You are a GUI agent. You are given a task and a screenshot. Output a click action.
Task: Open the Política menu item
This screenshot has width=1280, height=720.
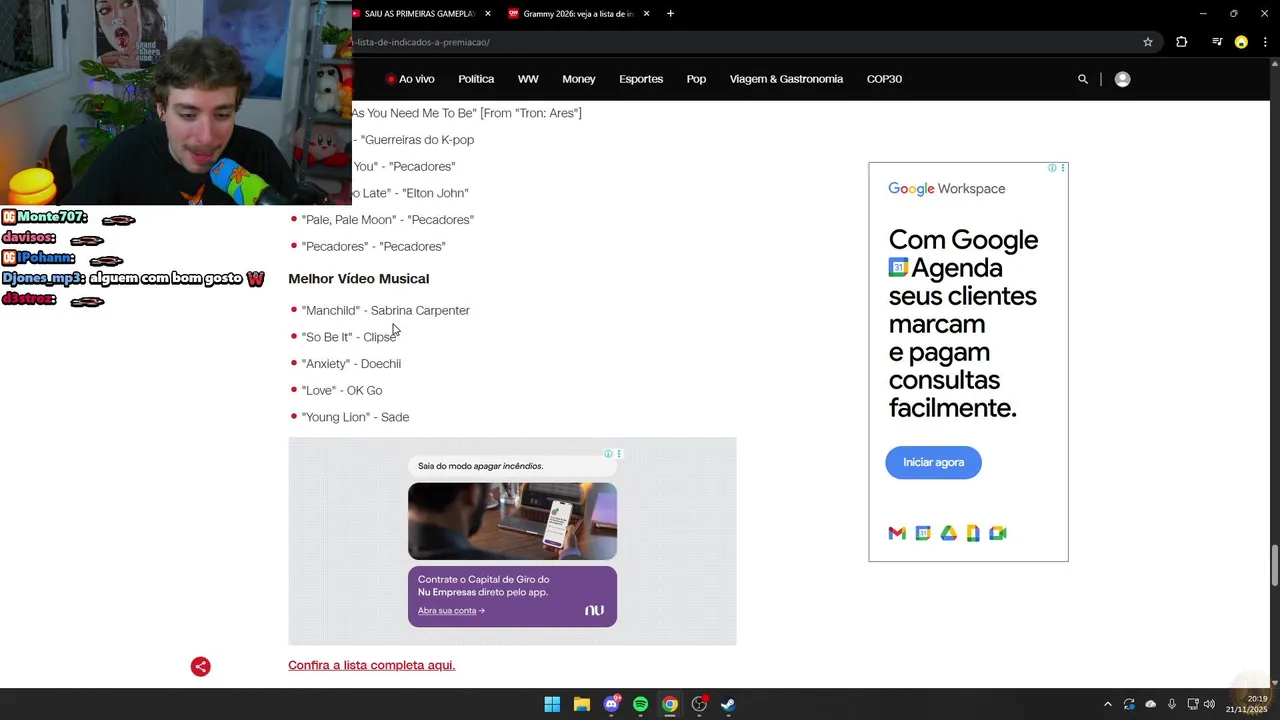point(476,79)
